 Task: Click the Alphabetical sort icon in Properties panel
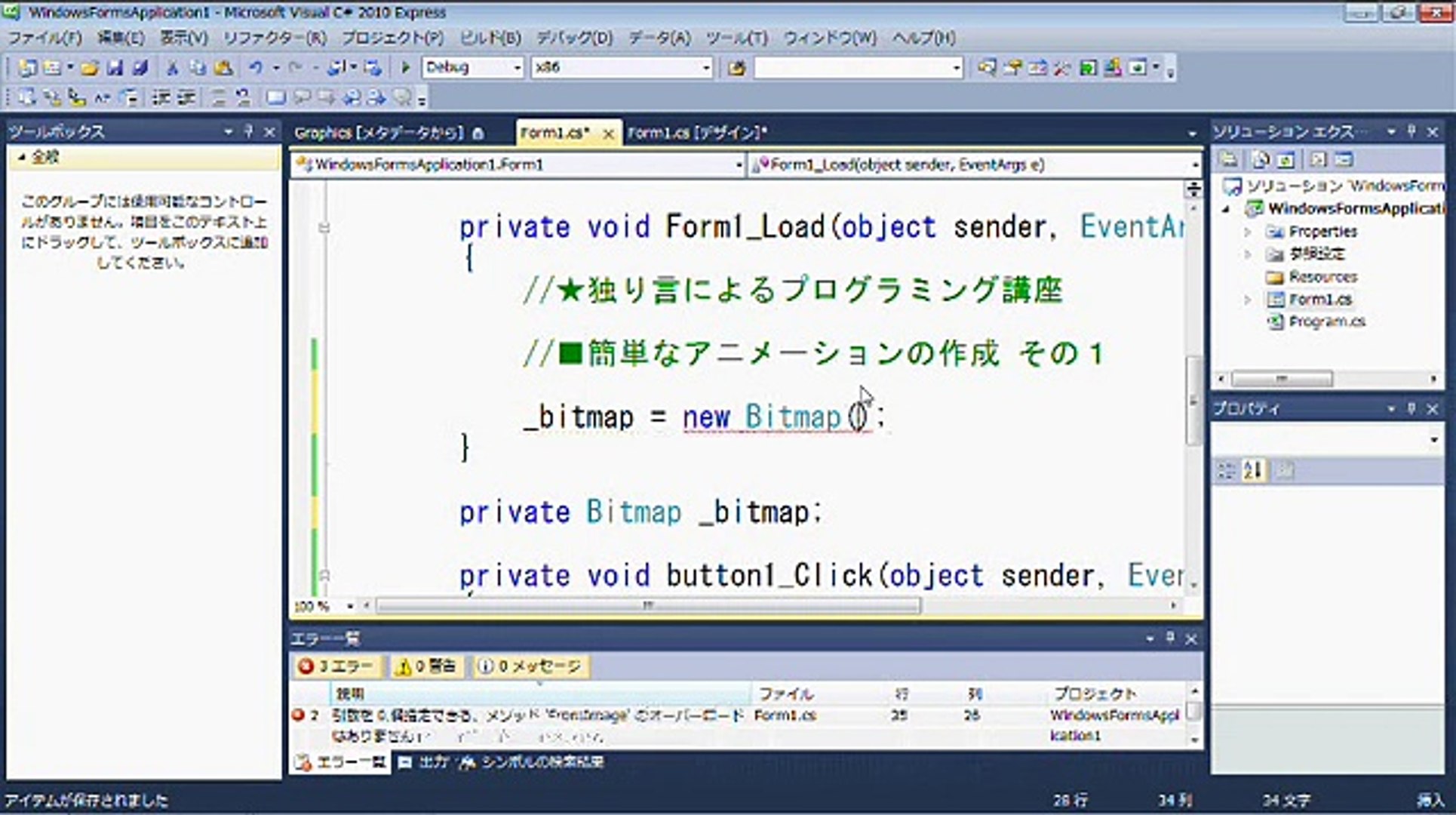(1253, 471)
